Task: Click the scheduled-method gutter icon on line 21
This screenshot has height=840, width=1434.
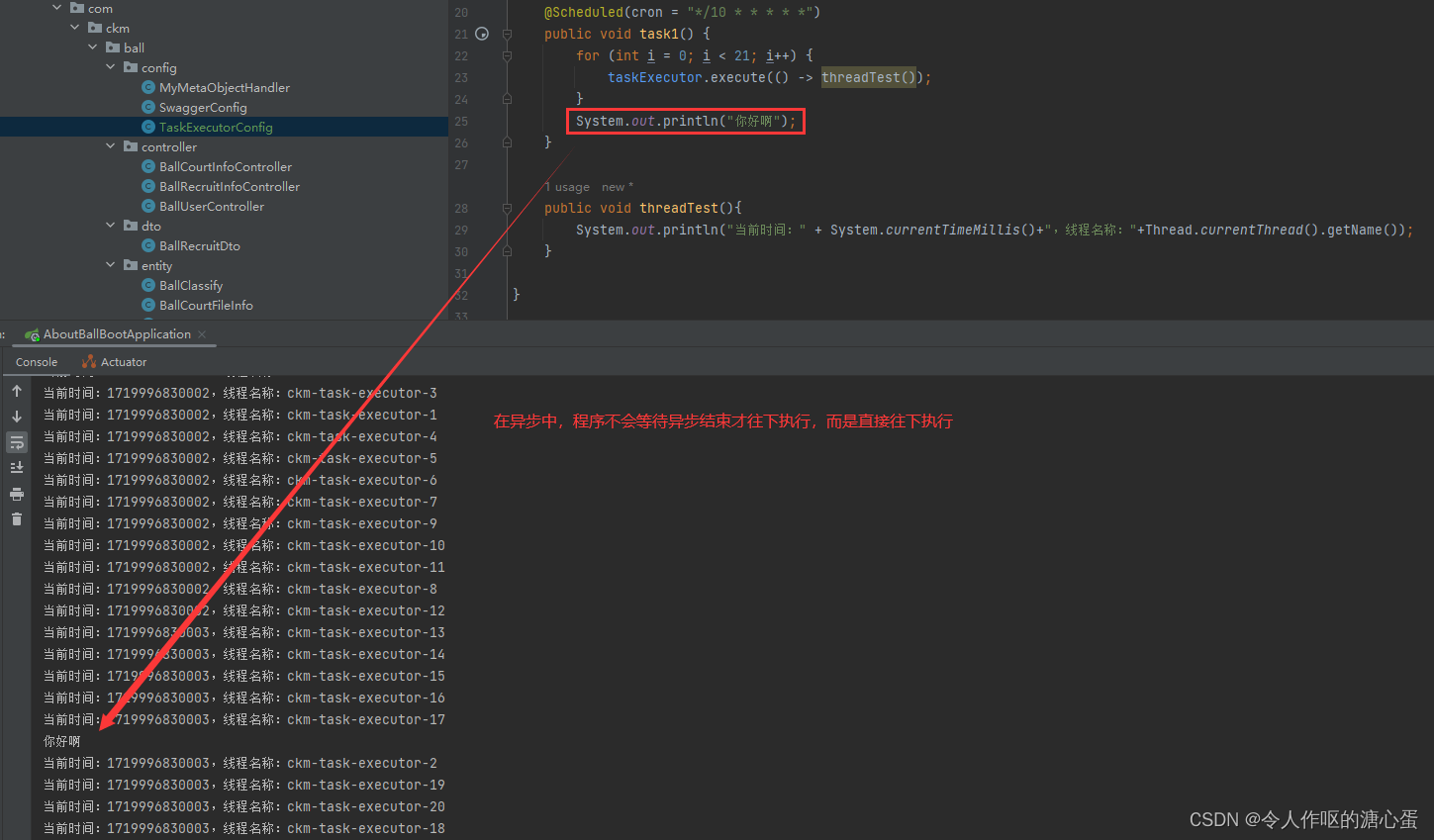Action: 482,34
